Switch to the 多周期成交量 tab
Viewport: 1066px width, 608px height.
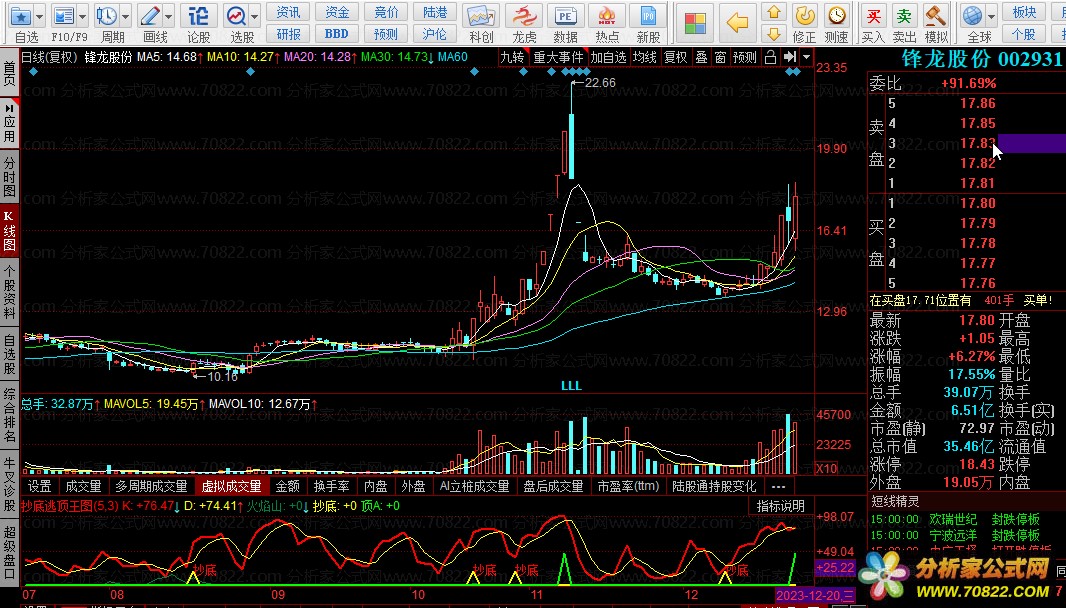pos(151,486)
